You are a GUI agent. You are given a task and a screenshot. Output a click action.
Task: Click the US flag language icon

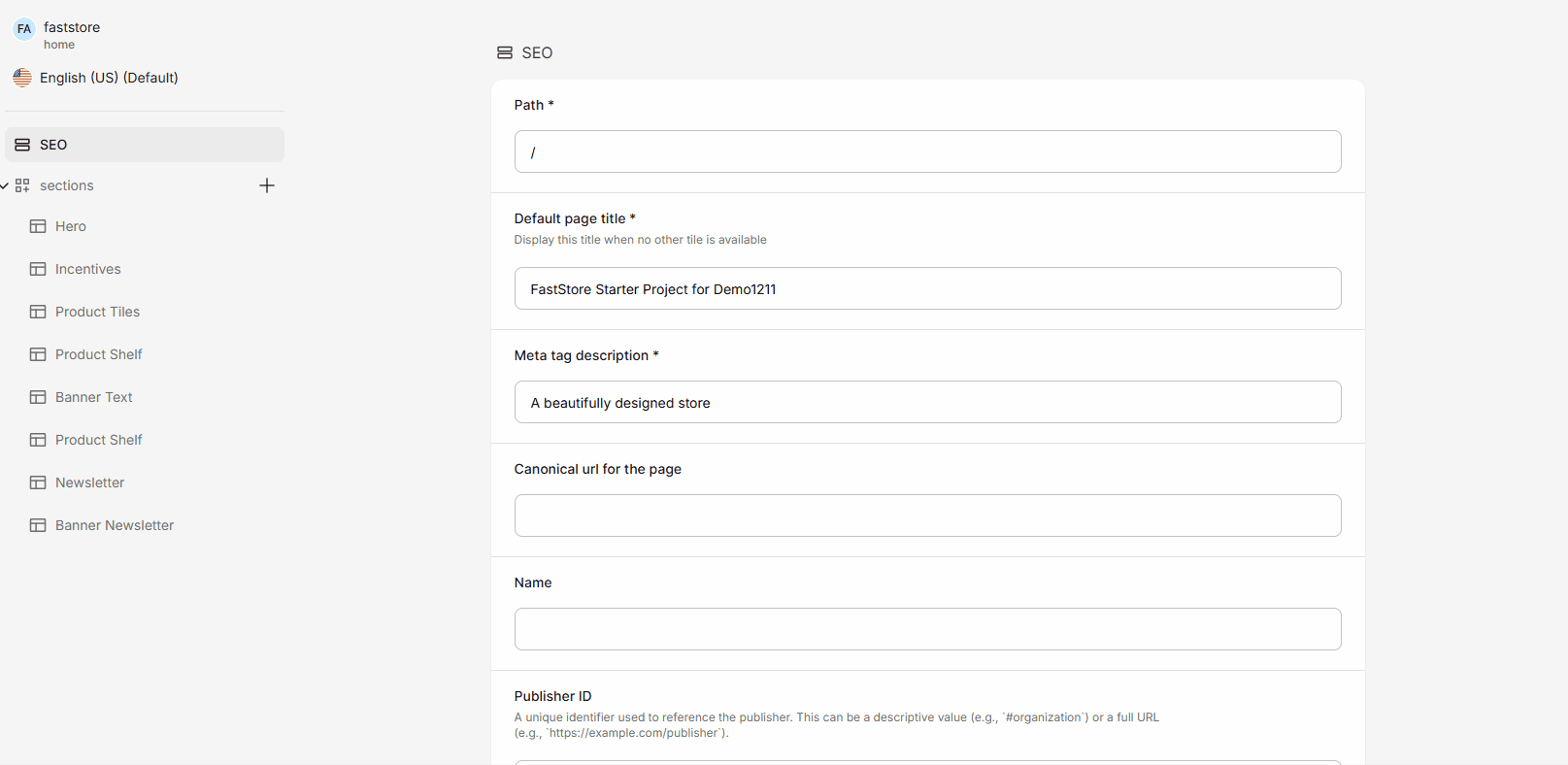click(22, 78)
